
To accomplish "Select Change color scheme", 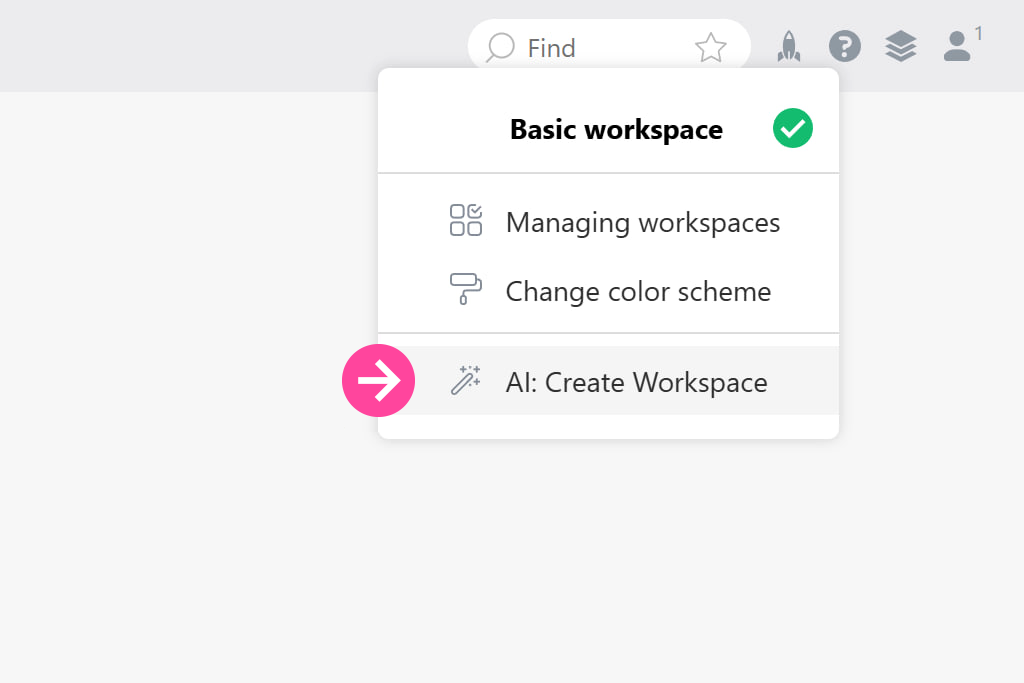I will 639,291.
